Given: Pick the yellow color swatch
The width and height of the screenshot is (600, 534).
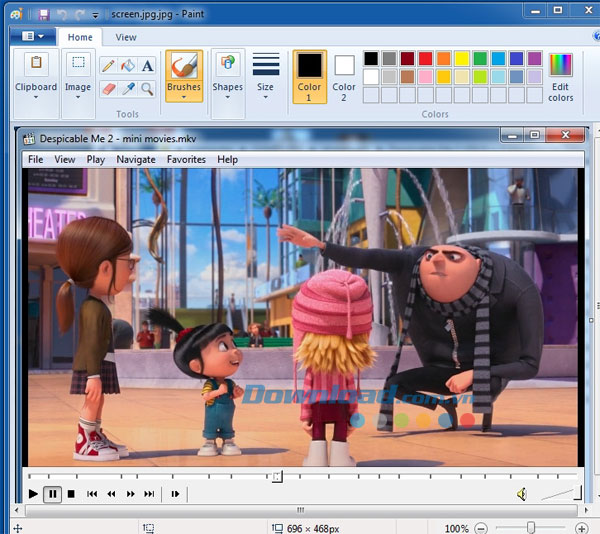Looking at the screenshot, I should pos(462,59).
